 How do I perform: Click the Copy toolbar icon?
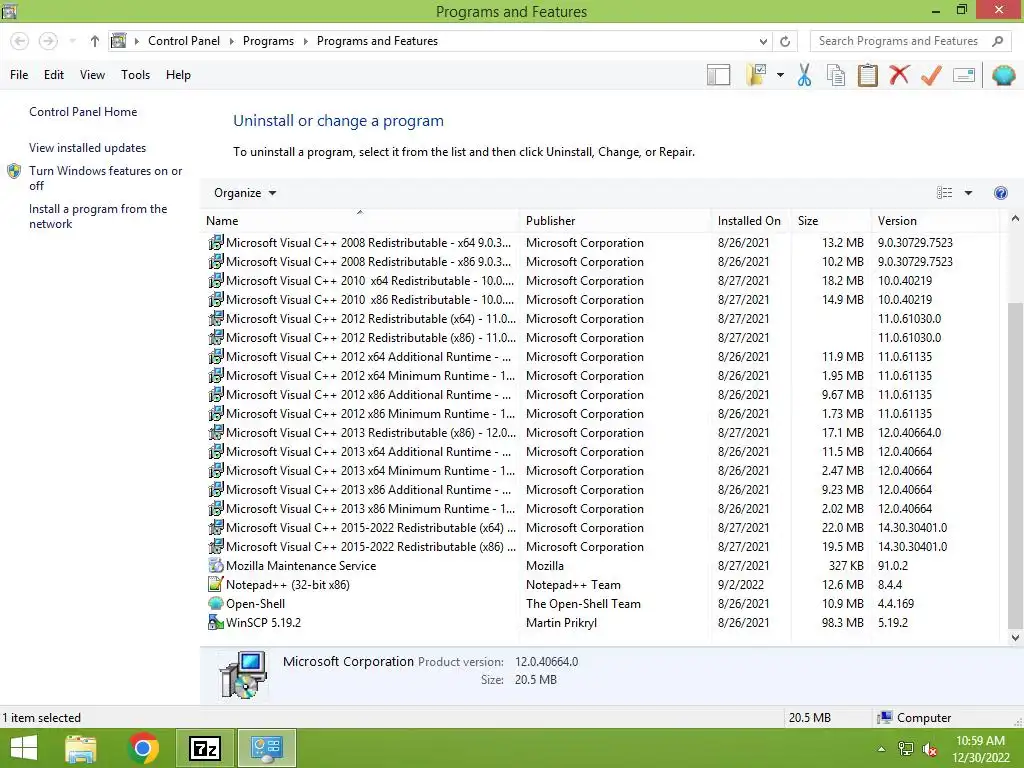(836, 75)
